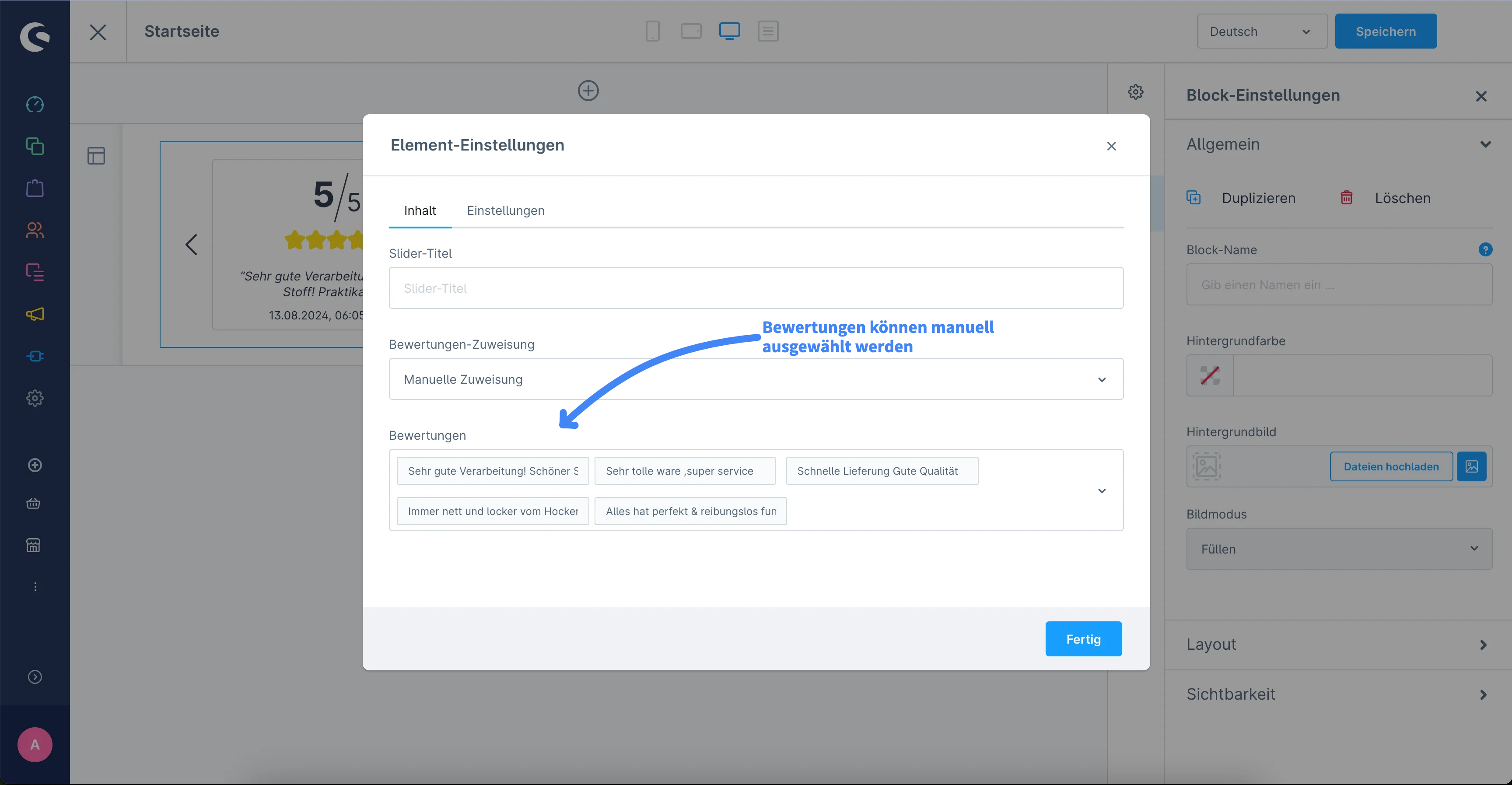The image size is (1512, 785).
Task: Click the Duplizieren label
Action: point(1258,199)
